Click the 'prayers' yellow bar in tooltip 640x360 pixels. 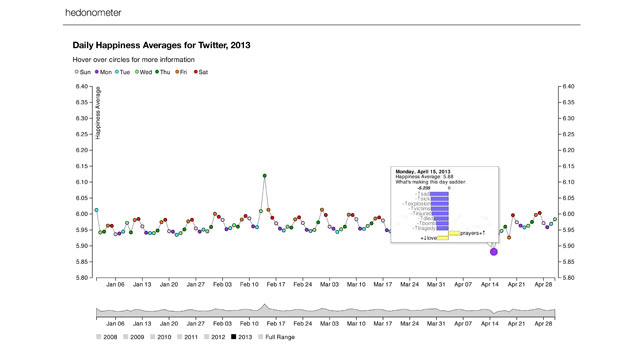click(454, 233)
